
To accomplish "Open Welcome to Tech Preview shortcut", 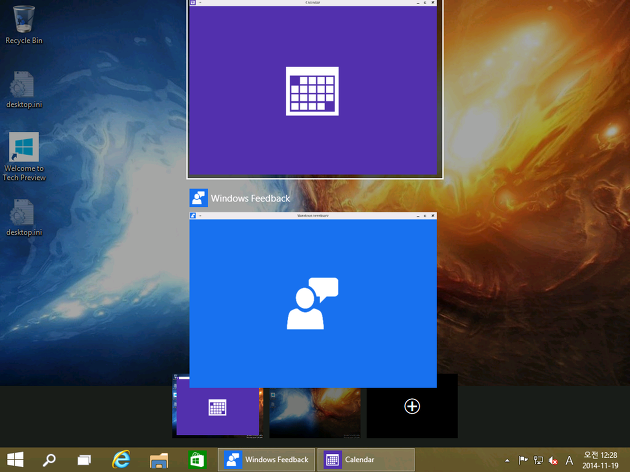I will tap(24, 157).
